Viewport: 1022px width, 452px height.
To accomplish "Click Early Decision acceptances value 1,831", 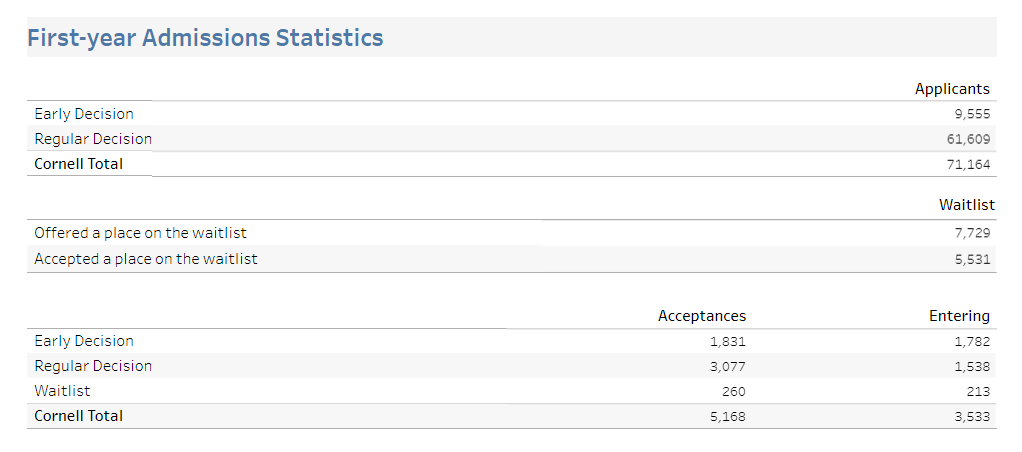I will pos(727,341).
